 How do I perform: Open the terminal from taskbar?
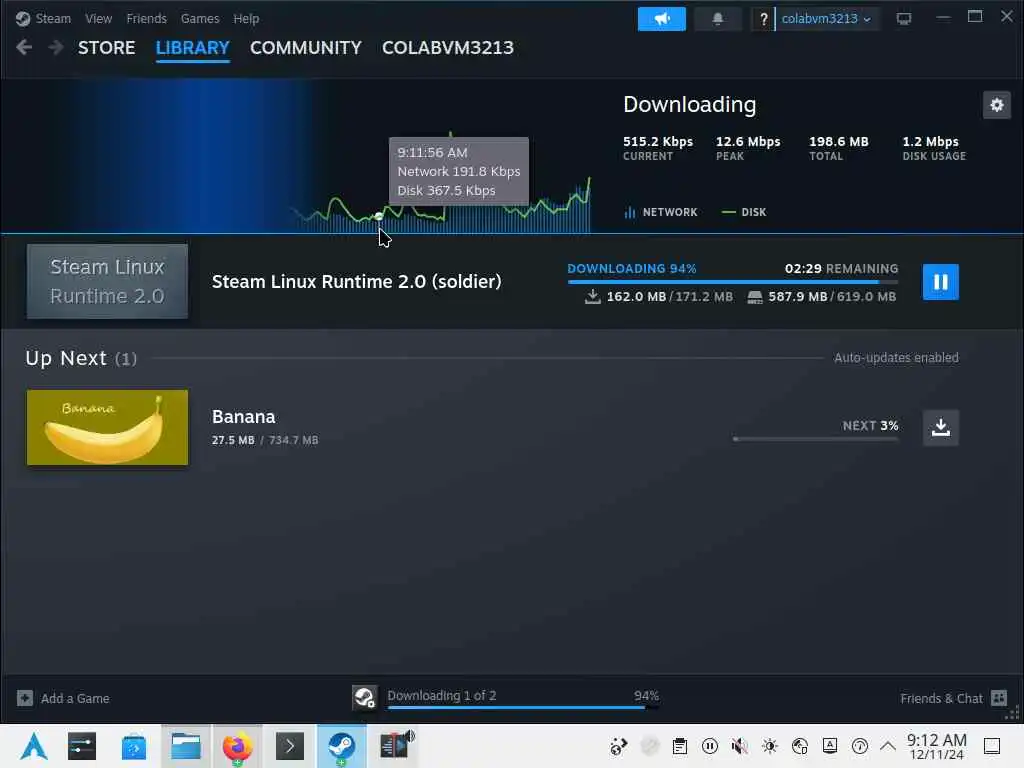pos(290,746)
